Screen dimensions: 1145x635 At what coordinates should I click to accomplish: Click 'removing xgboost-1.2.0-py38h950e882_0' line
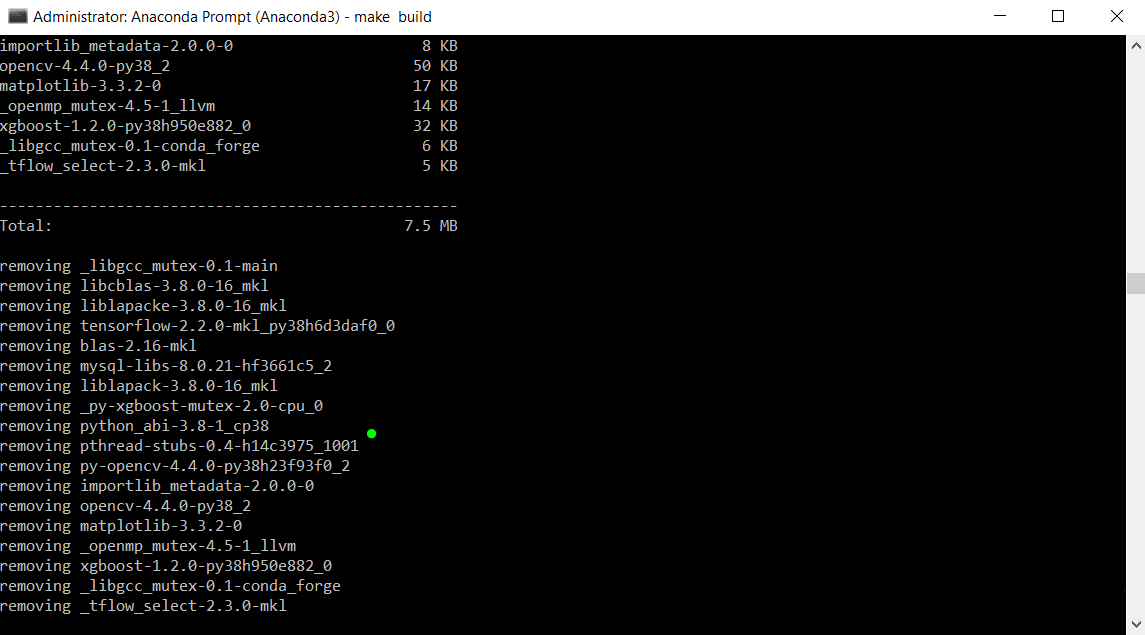point(166,566)
